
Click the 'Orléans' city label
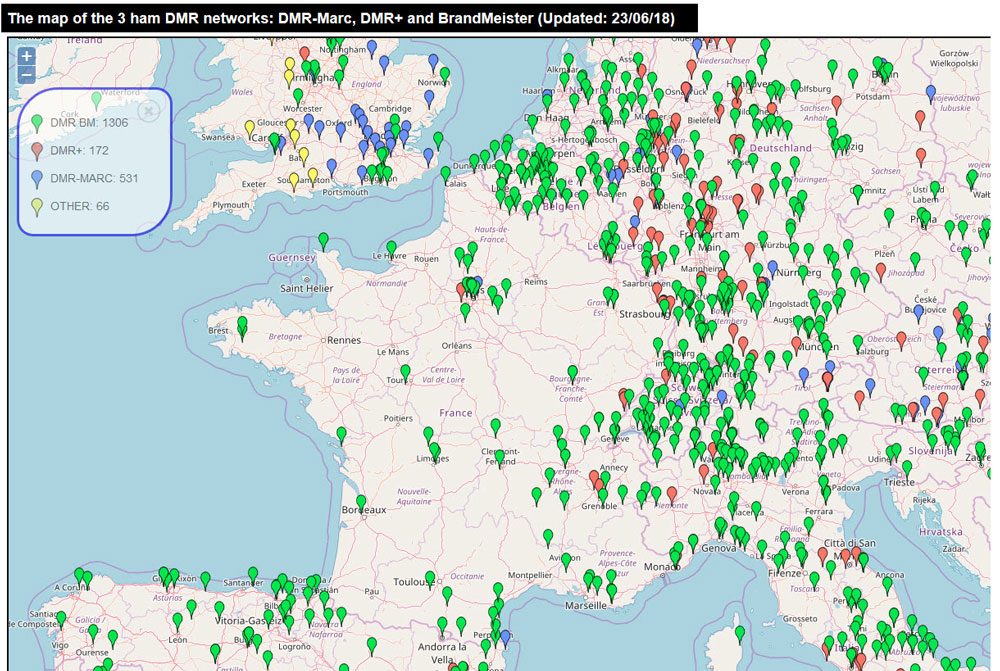coord(457,346)
